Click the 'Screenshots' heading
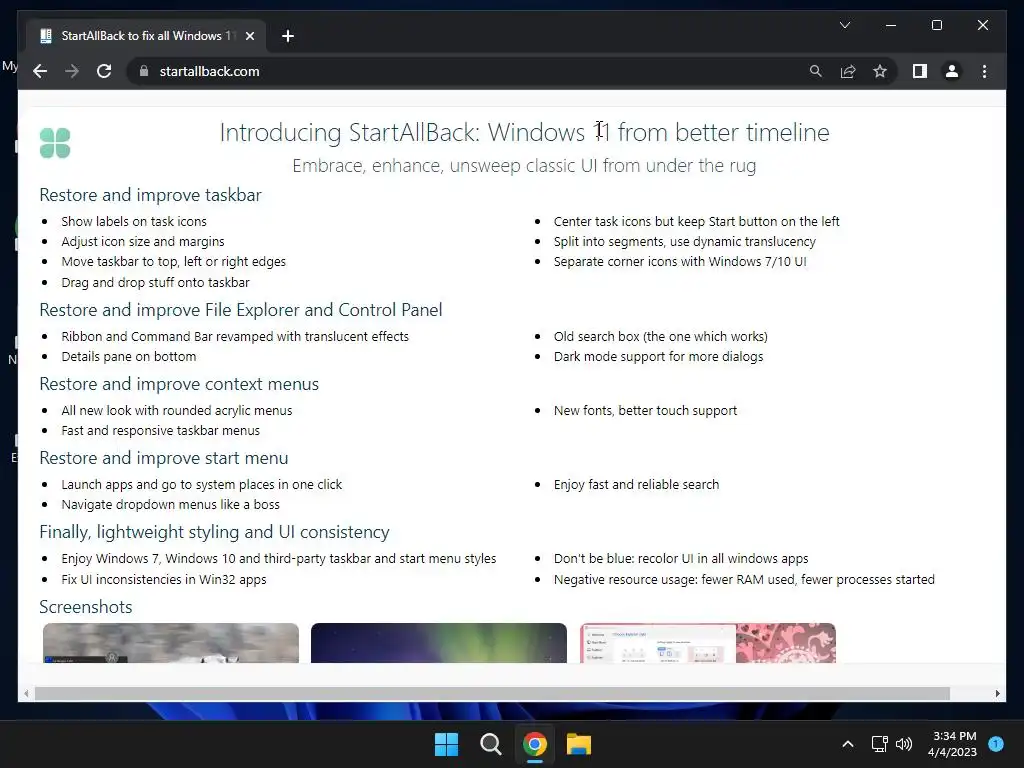Screen dimensions: 1024x768 [86, 607]
